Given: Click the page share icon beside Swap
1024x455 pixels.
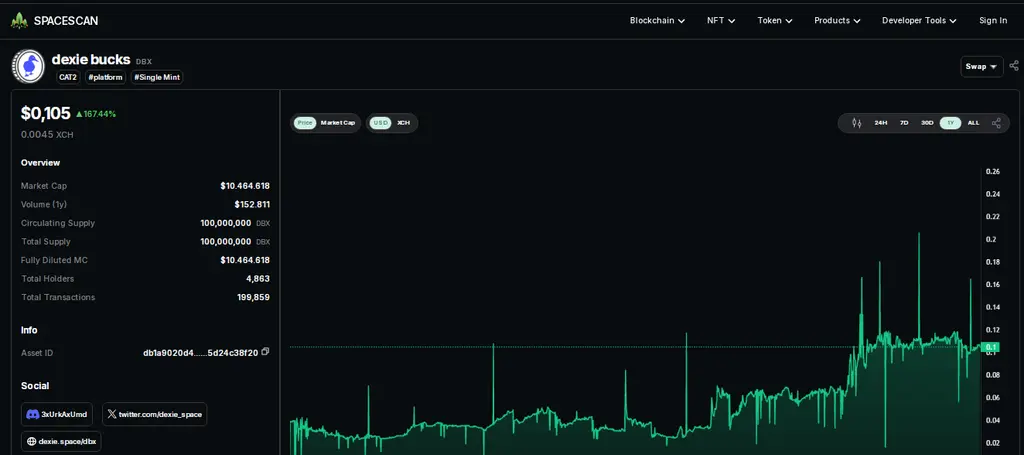Looking at the screenshot, I should [1014, 66].
